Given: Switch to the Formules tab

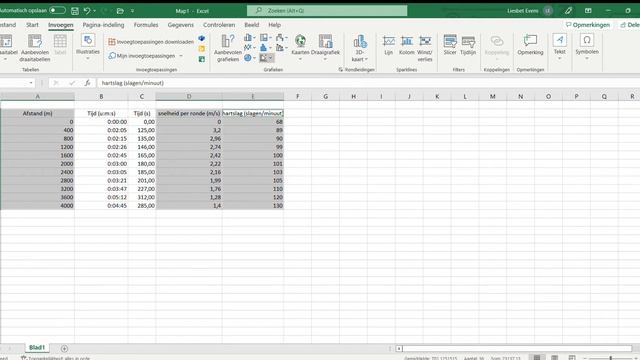Looking at the screenshot, I should (146, 25).
